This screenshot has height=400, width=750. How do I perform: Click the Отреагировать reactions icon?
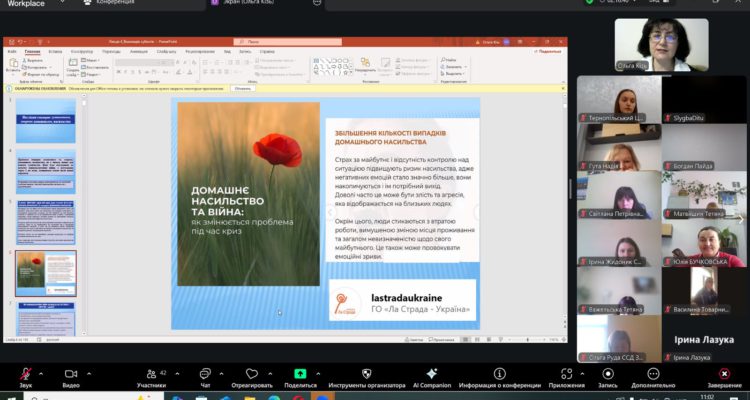pyautogui.click(x=251, y=374)
